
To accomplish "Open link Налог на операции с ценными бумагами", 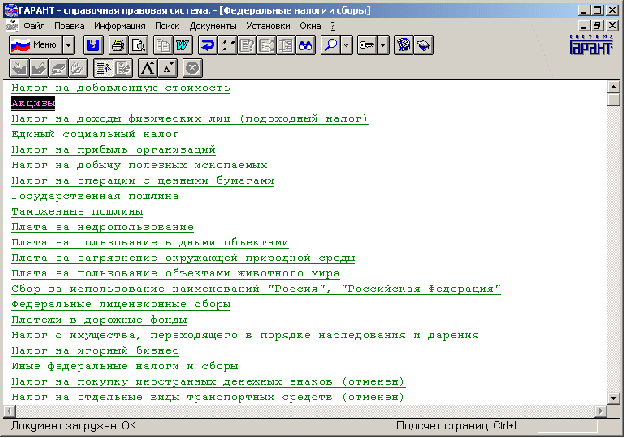I will (143, 181).
